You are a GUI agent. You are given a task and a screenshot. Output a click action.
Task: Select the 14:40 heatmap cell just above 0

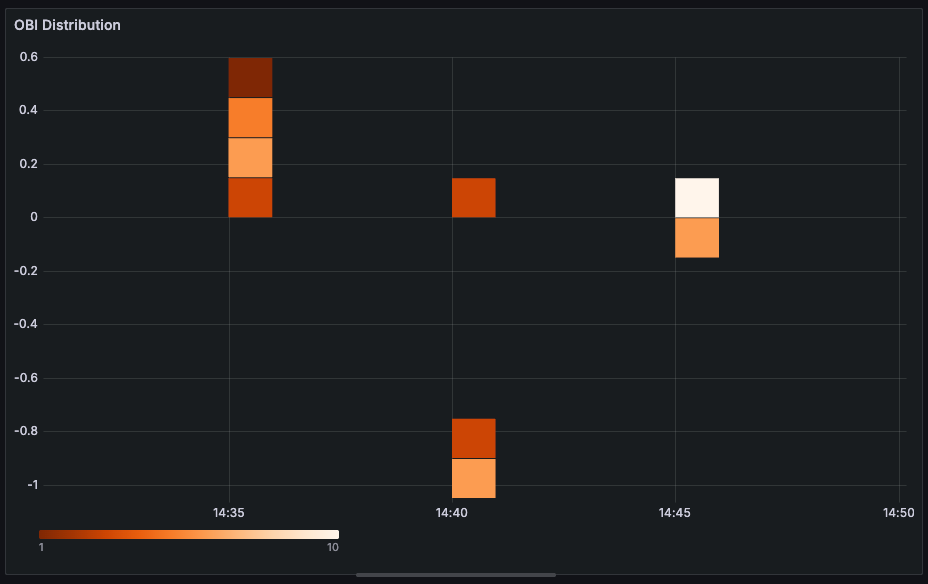click(473, 197)
